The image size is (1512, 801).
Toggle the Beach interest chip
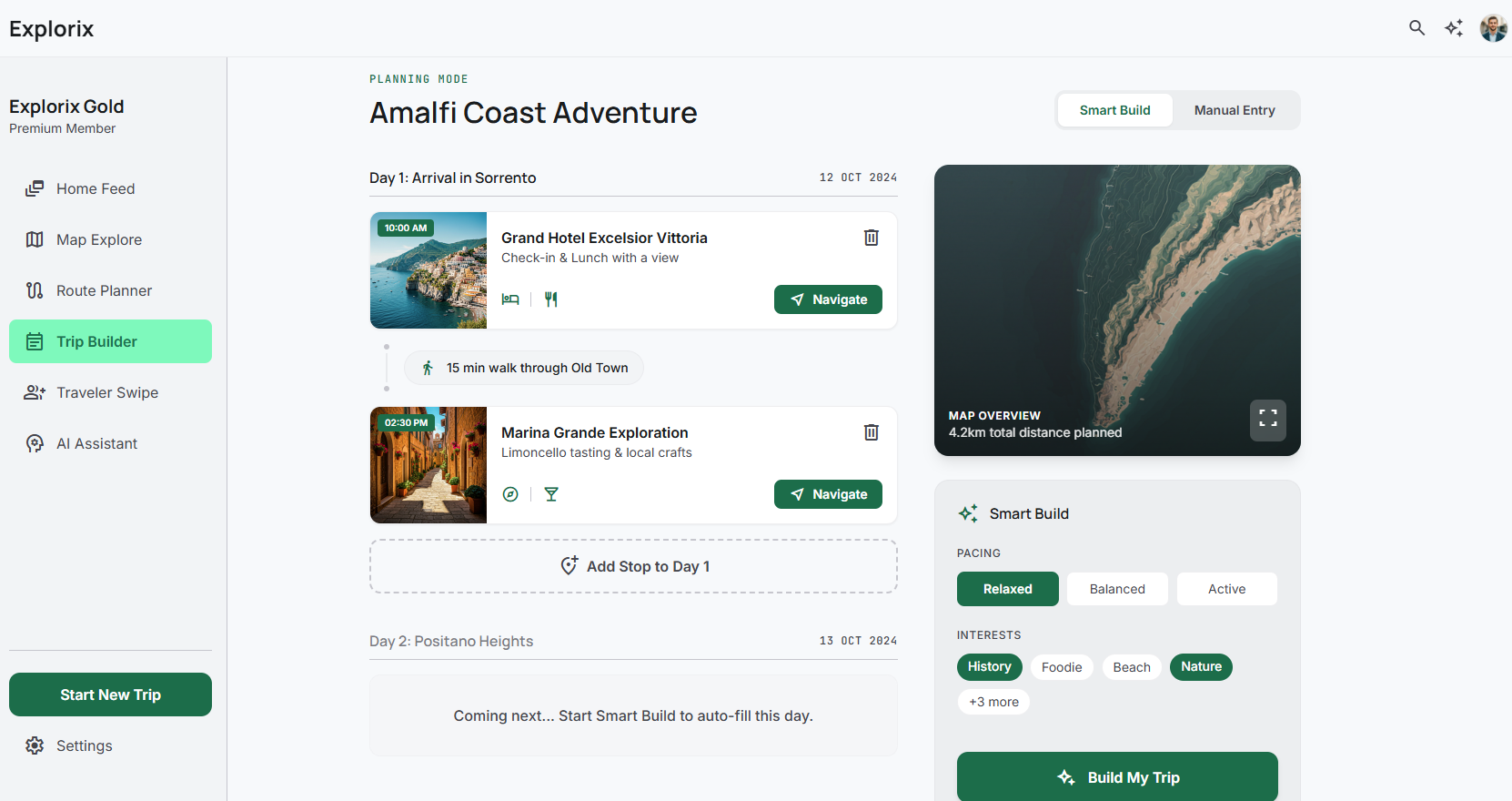pyautogui.click(x=1132, y=667)
